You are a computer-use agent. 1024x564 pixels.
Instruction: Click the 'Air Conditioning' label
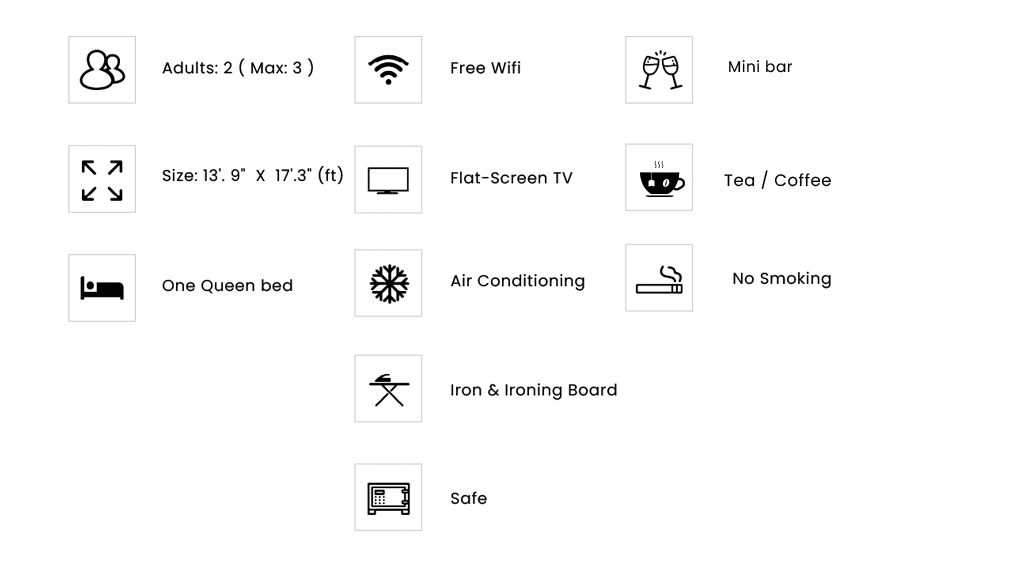[517, 281]
